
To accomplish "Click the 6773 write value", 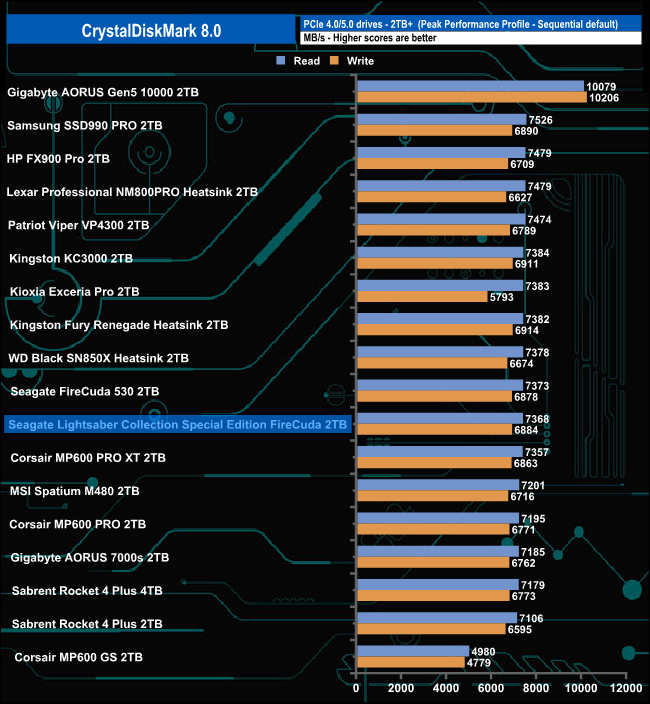I will [x=523, y=596].
